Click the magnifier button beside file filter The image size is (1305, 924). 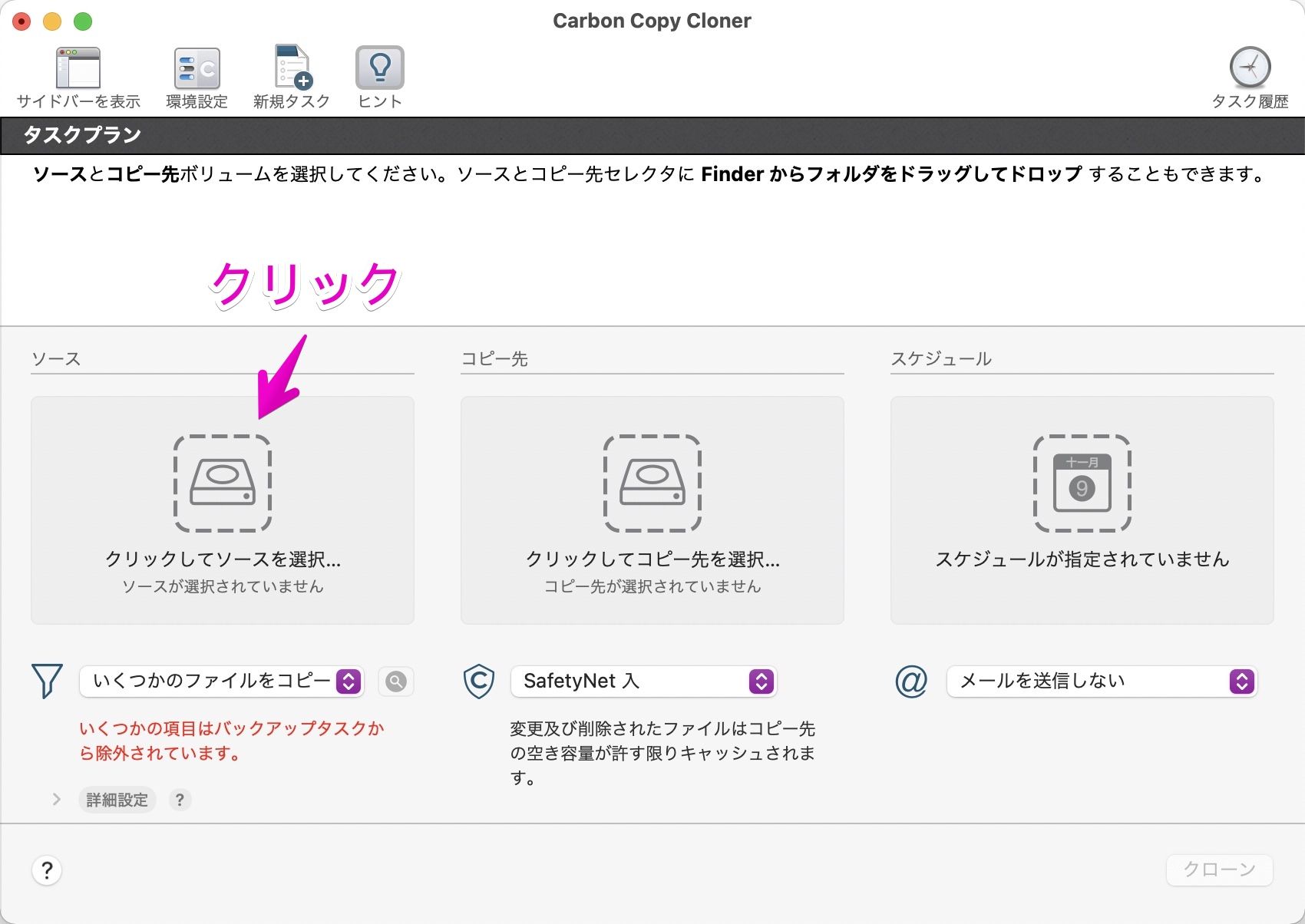pyautogui.click(x=396, y=681)
